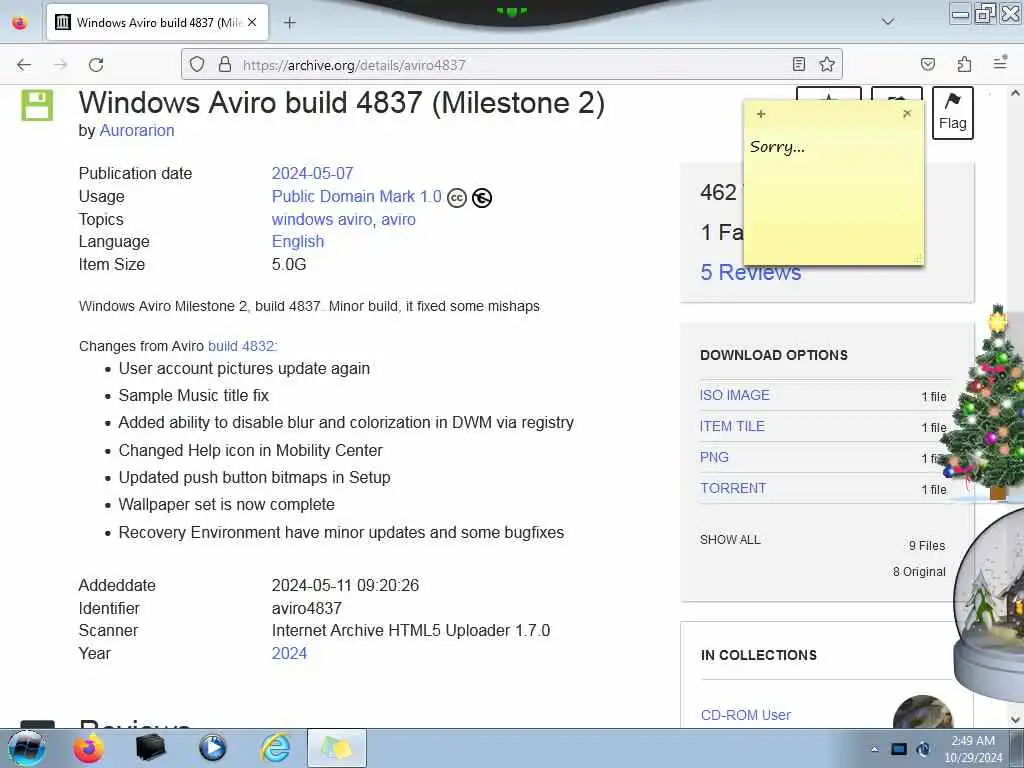The image size is (1024, 768).
Task: Open the Year 2024 link
Action: click(x=289, y=654)
